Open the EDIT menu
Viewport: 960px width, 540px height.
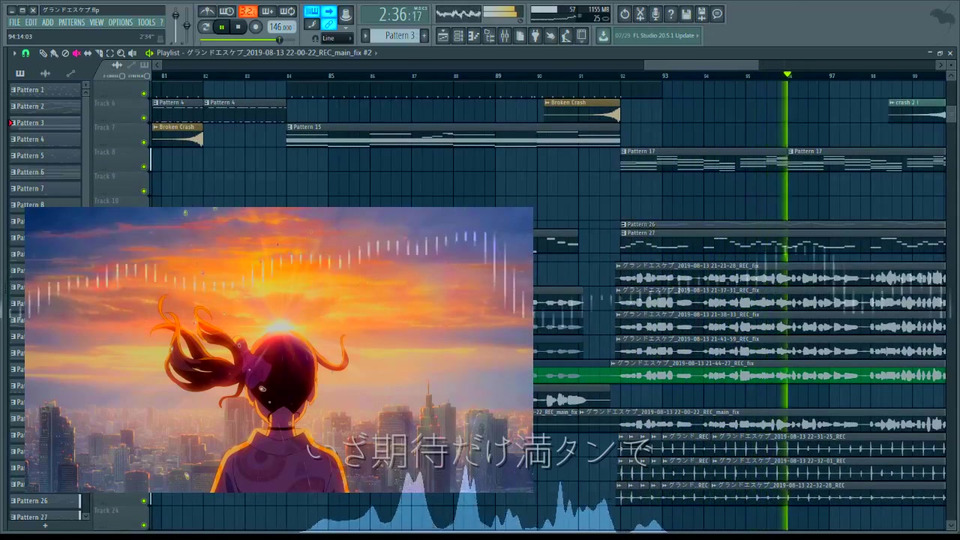pos(31,22)
